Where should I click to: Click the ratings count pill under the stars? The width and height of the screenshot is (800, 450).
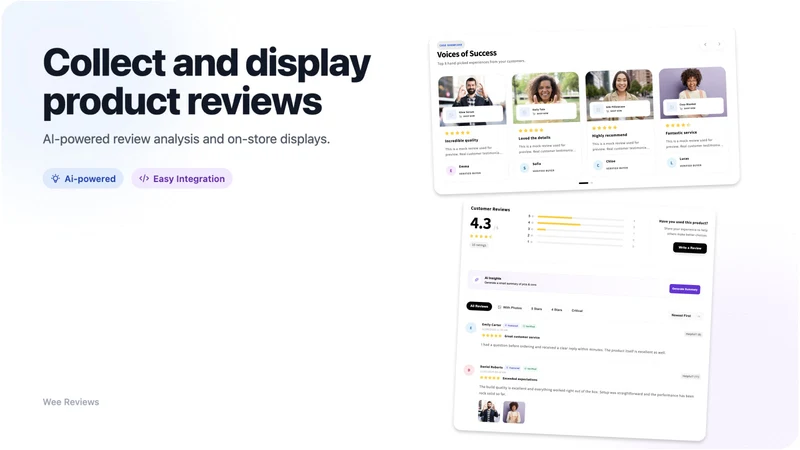[479, 245]
